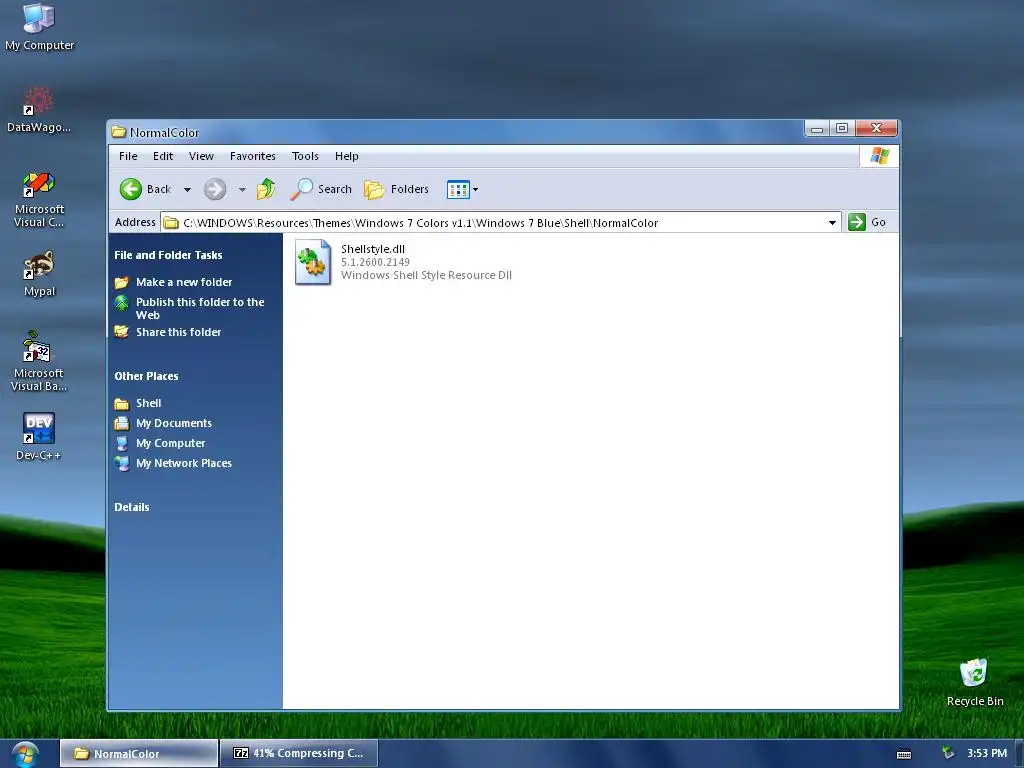
Task: Select My Computer desktop icon
Action: [39, 27]
